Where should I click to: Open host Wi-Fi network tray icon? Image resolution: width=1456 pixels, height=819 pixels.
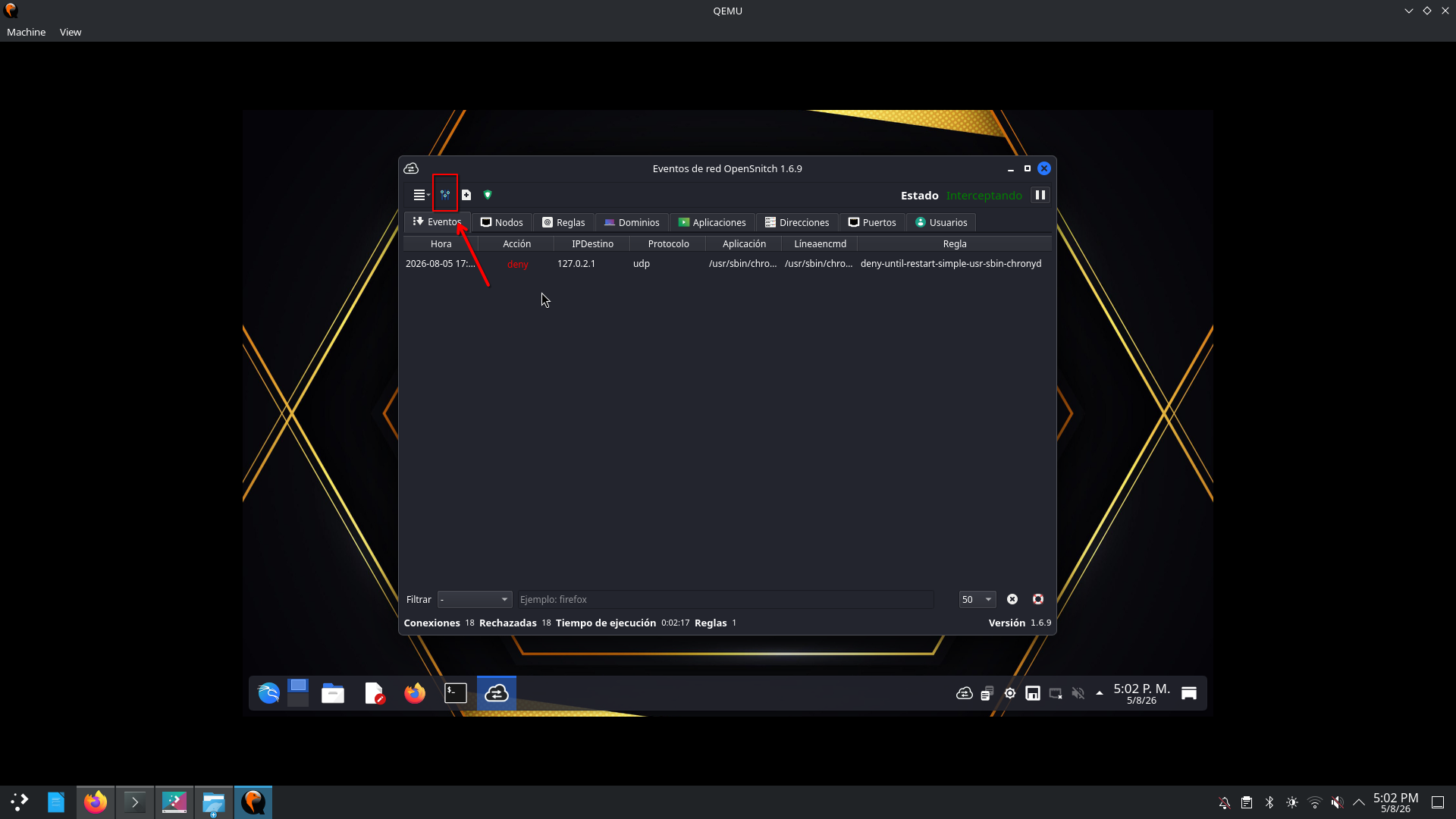pyautogui.click(x=1315, y=802)
